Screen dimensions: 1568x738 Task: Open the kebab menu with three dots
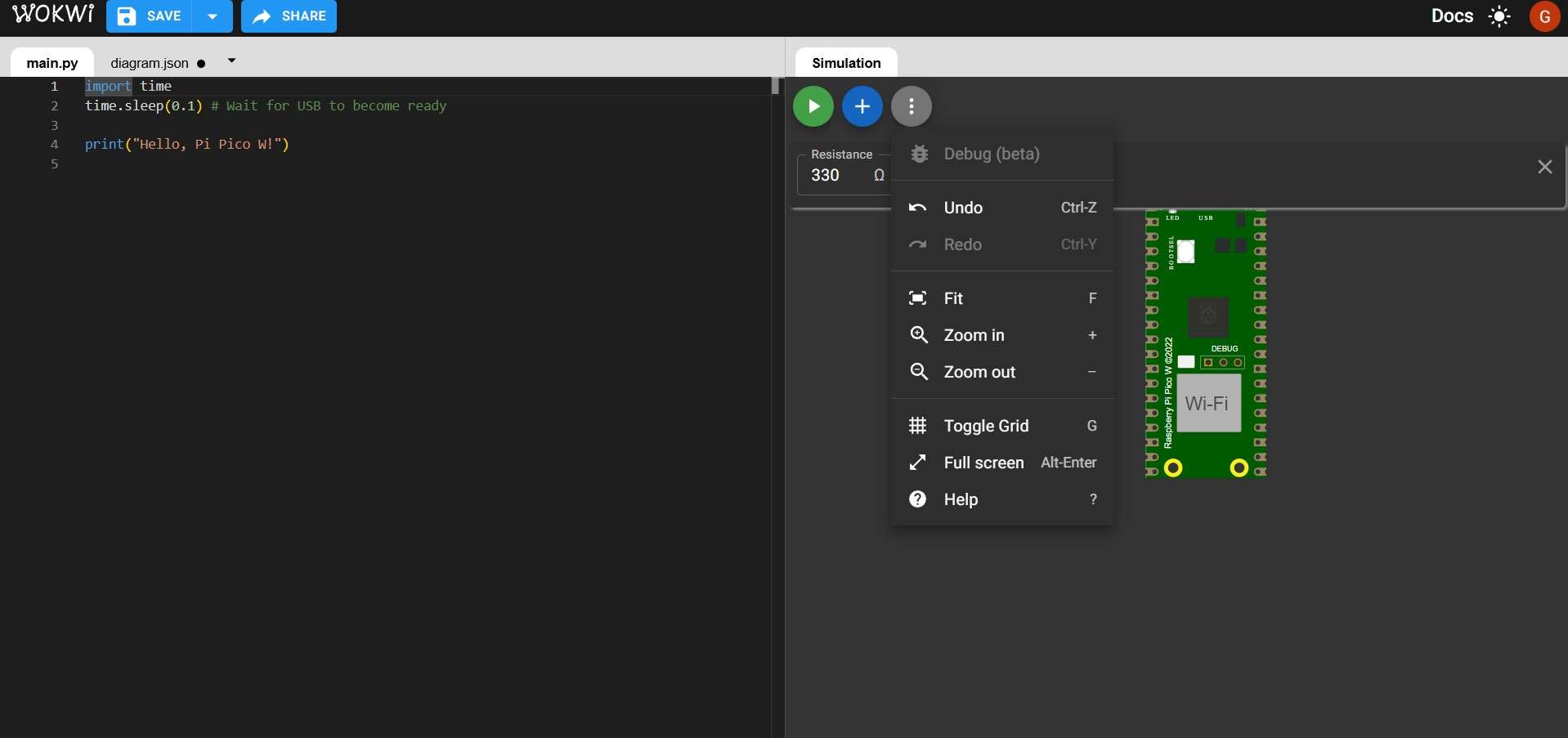(911, 106)
